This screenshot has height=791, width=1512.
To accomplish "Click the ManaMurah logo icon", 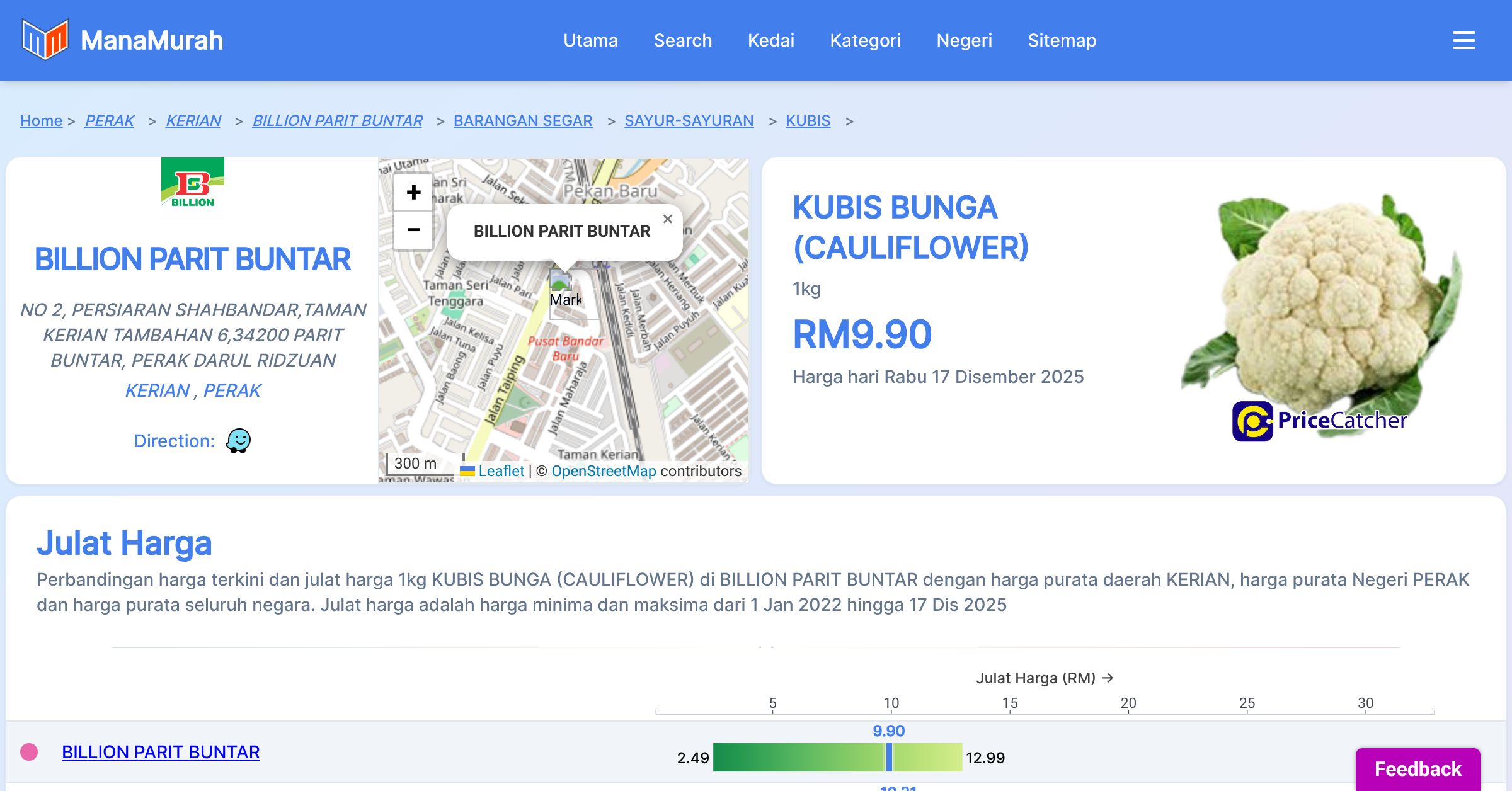I will click(x=45, y=40).
